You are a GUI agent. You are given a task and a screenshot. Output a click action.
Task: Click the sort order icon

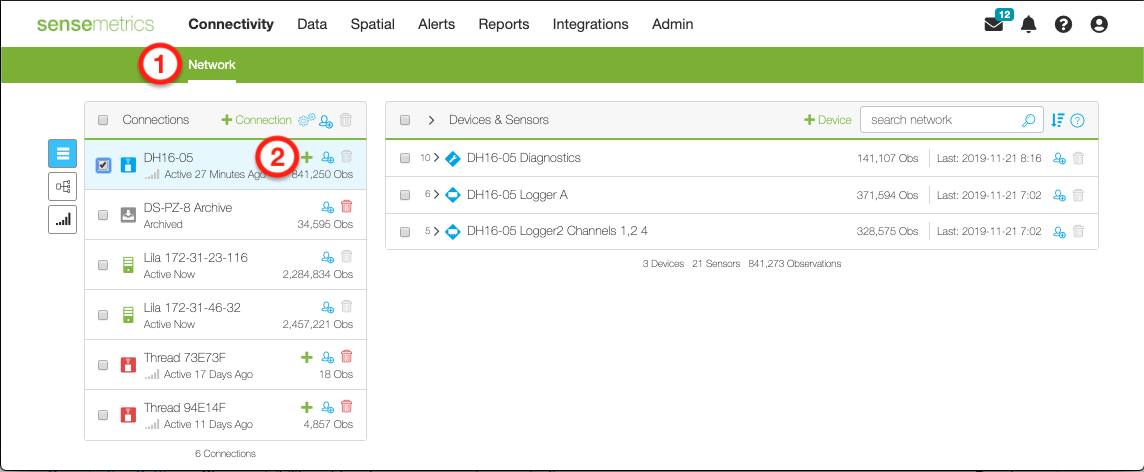pos(1058,120)
